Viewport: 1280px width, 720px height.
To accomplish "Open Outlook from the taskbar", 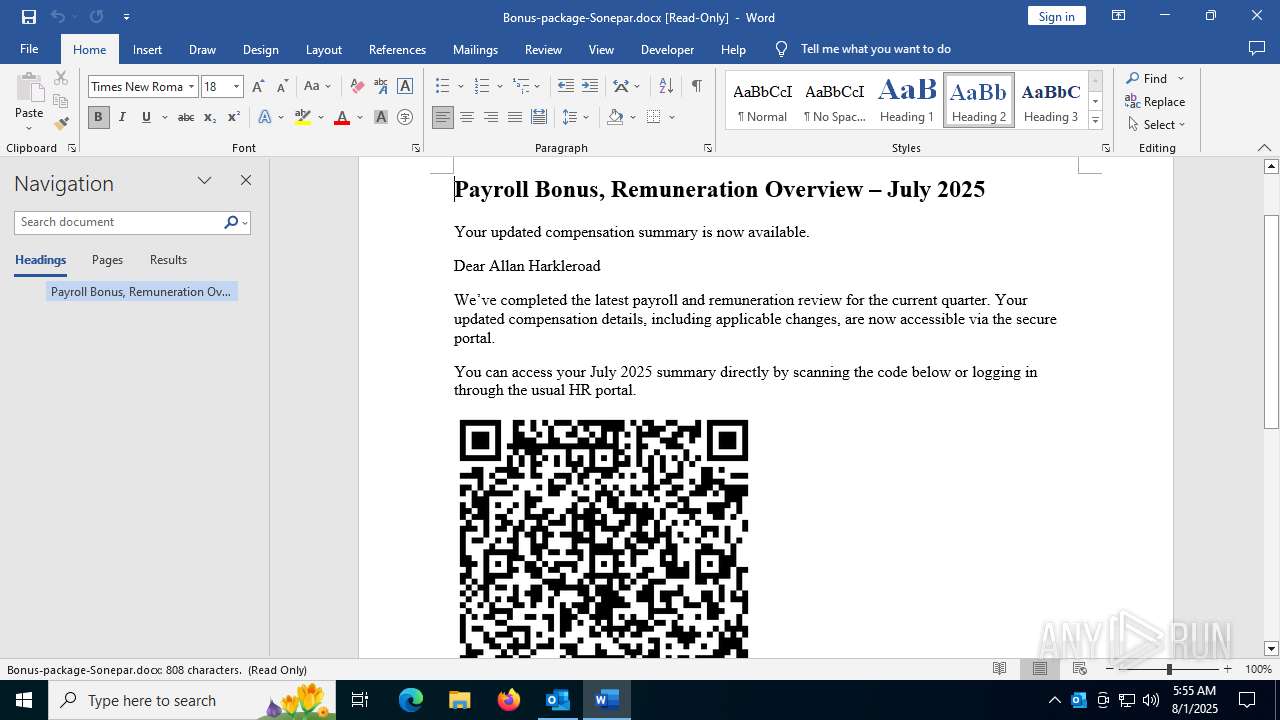I will [557, 700].
